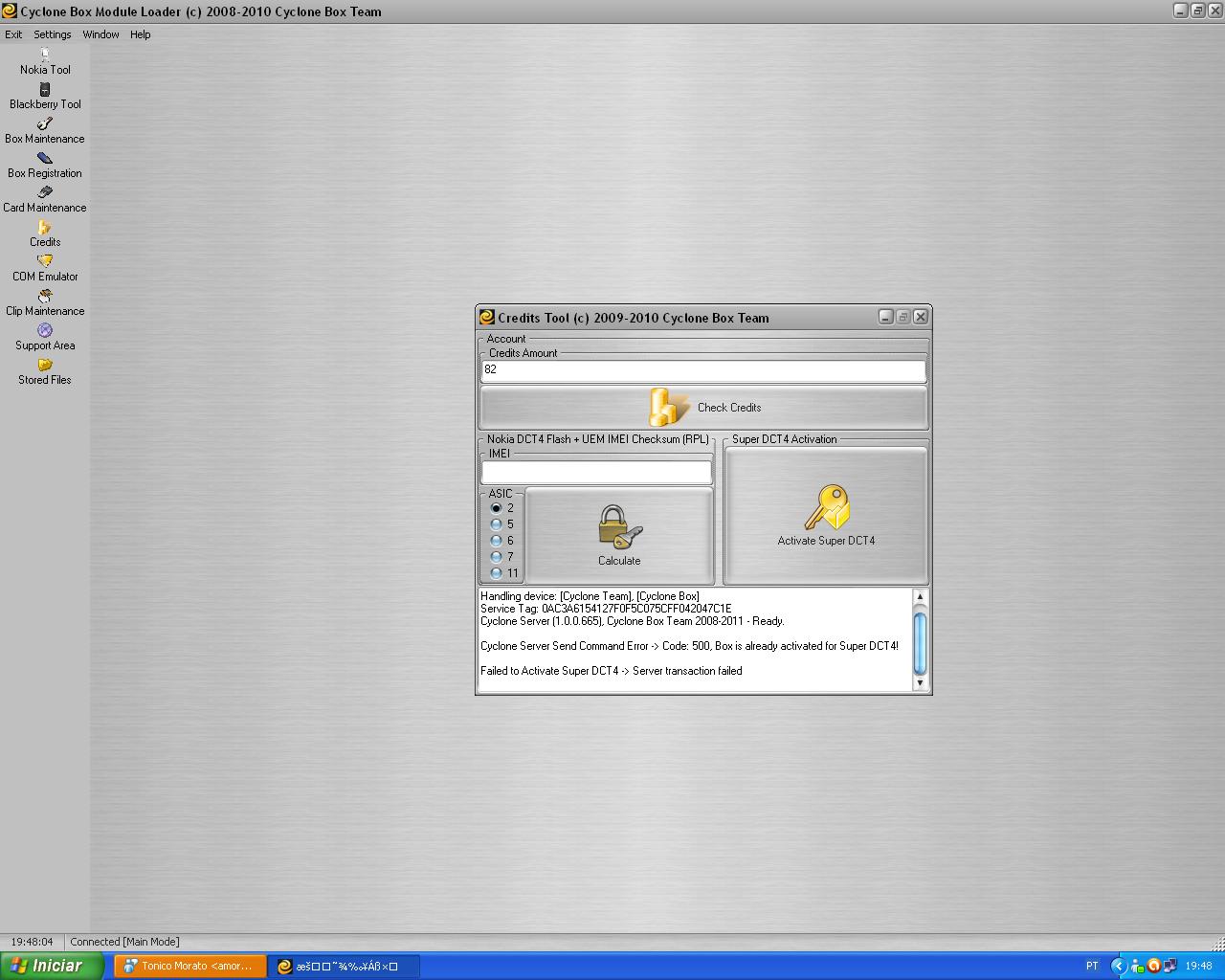1225x980 pixels.
Task: Open Stored Files folder
Action: point(45,372)
